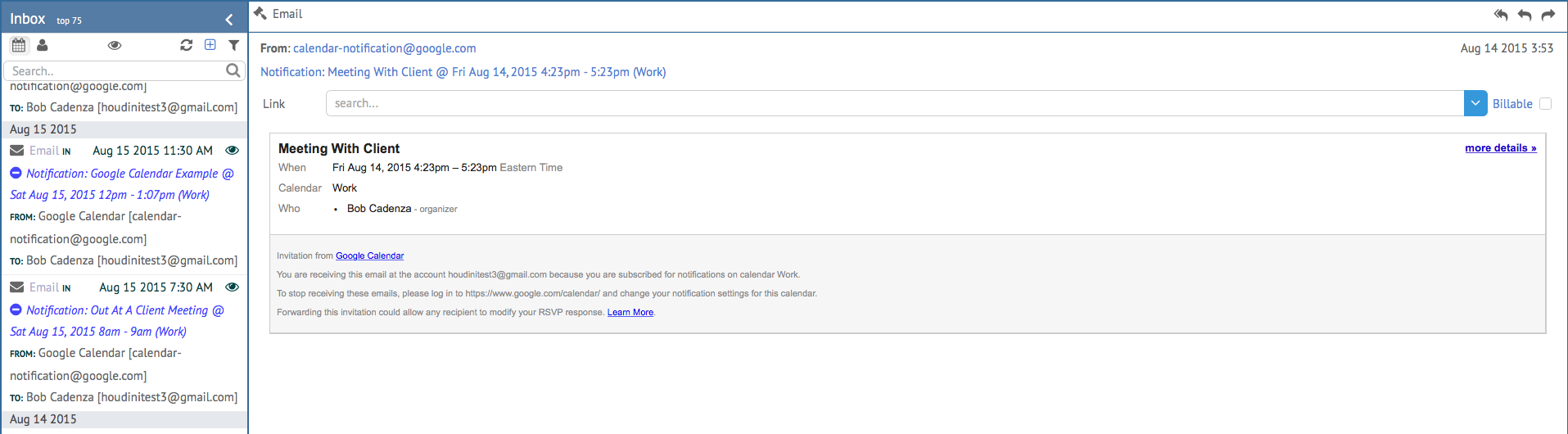Check the Billable checkbox
Image resolution: width=1568 pixels, height=434 pixels.
pyautogui.click(x=1546, y=103)
